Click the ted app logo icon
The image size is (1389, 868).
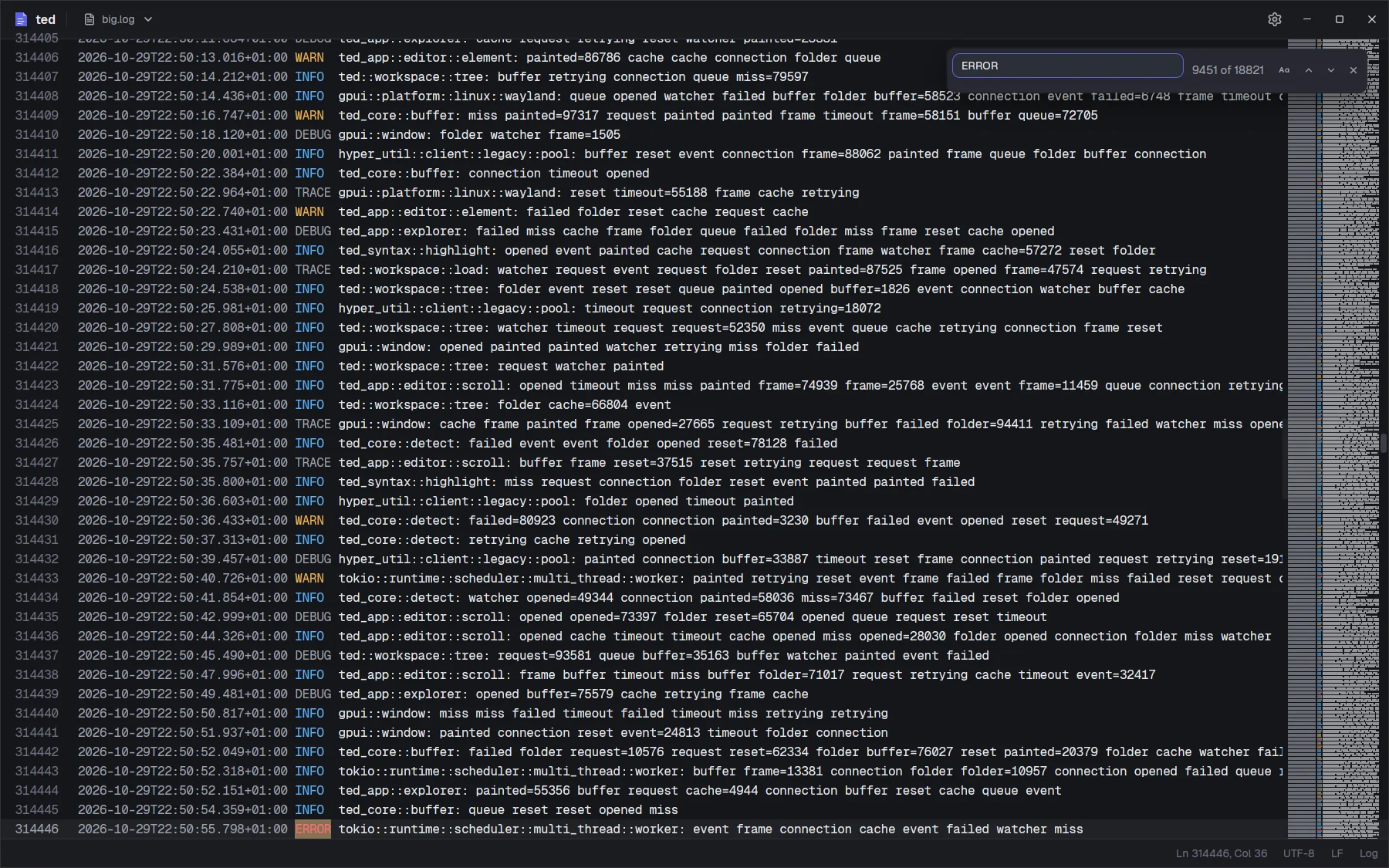pyautogui.click(x=21, y=19)
